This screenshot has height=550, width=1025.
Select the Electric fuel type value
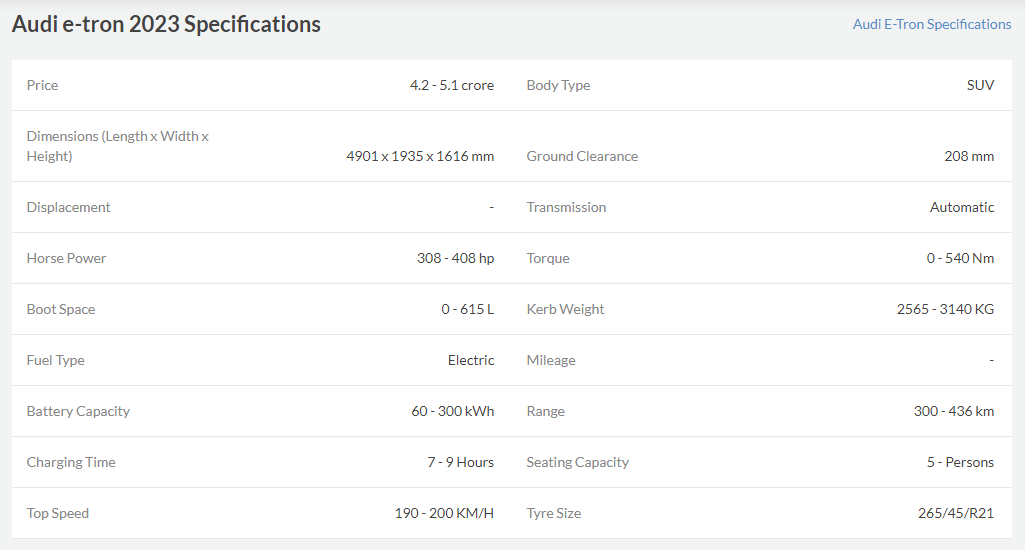click(471, 360)
